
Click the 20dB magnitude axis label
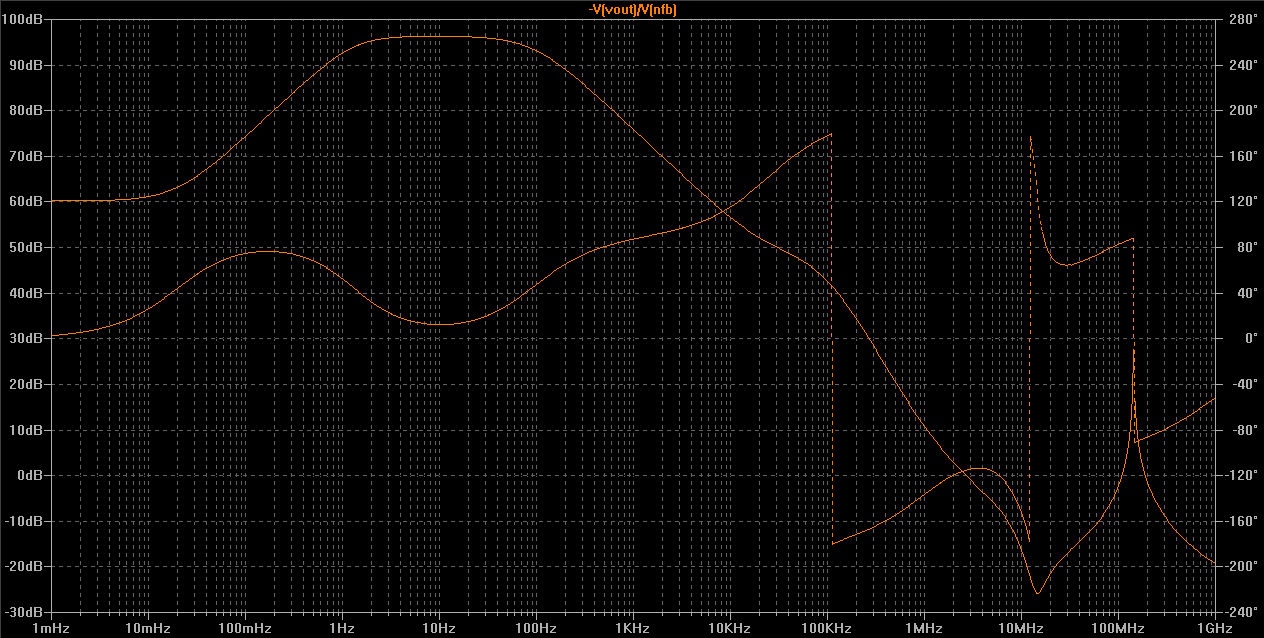coord(25,384)
